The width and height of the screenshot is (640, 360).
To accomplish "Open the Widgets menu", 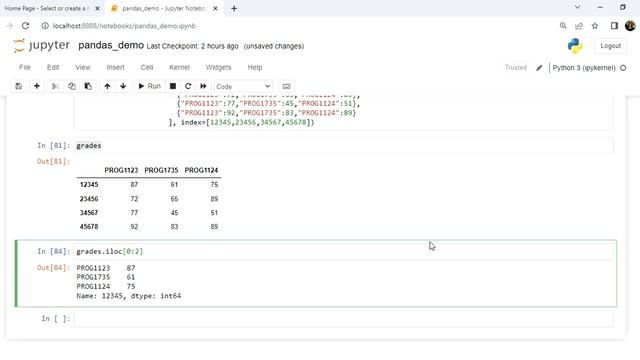I will point(218,67).
